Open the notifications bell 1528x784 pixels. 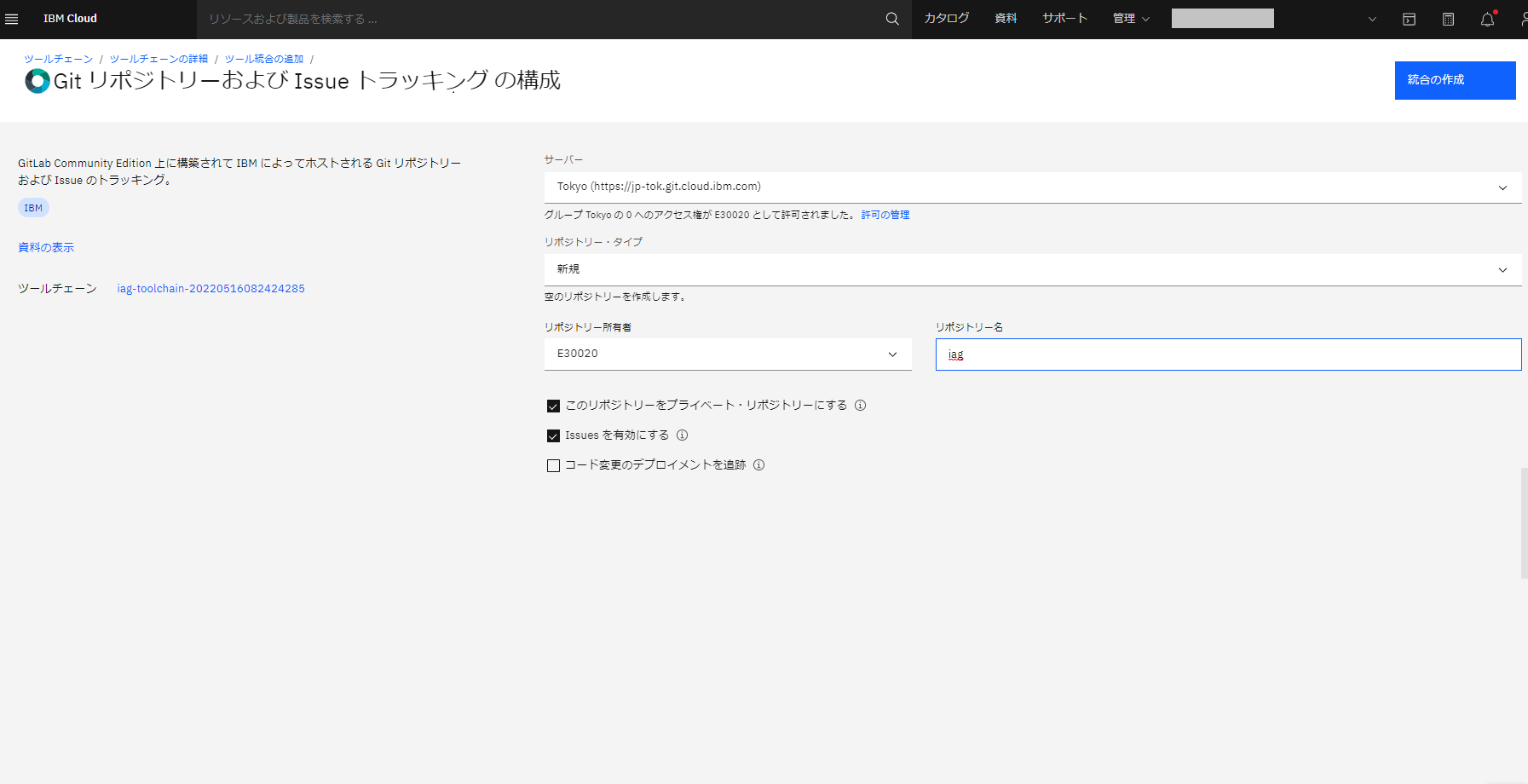click(1488, 19)
